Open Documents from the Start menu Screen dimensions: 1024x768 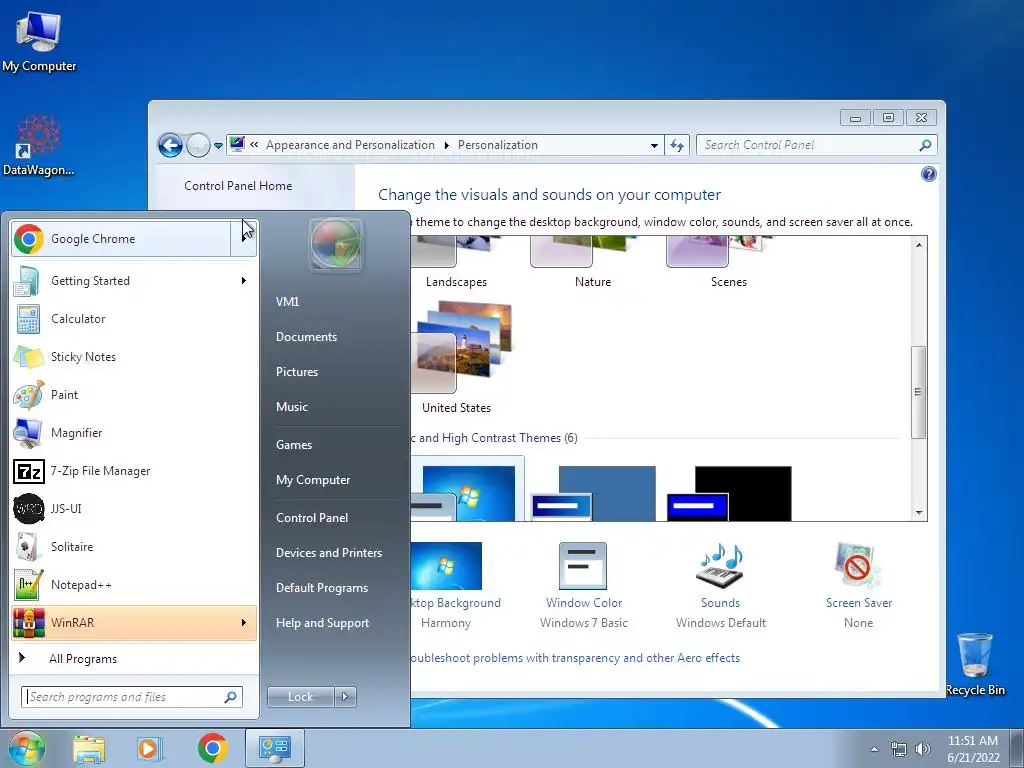(x=306, y=337)
